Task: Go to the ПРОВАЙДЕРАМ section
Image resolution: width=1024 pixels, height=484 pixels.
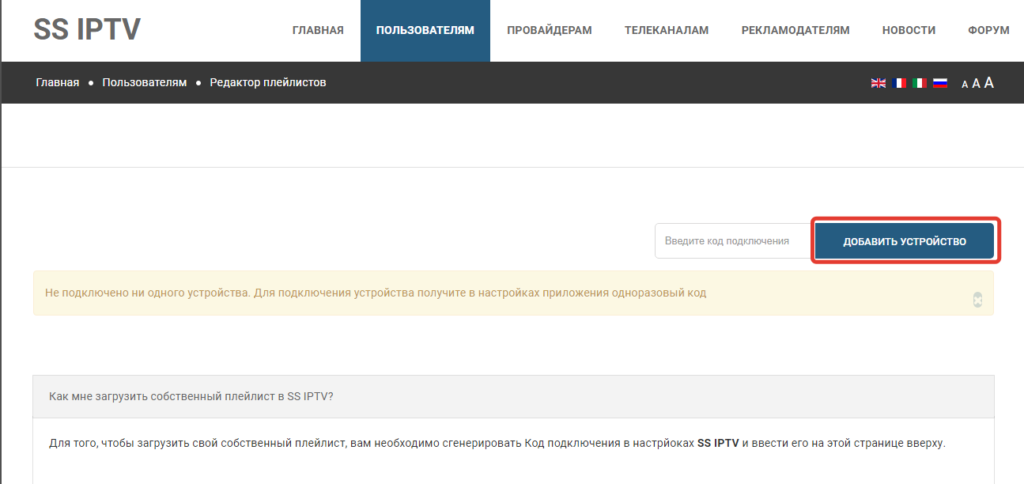Action: 549,30
